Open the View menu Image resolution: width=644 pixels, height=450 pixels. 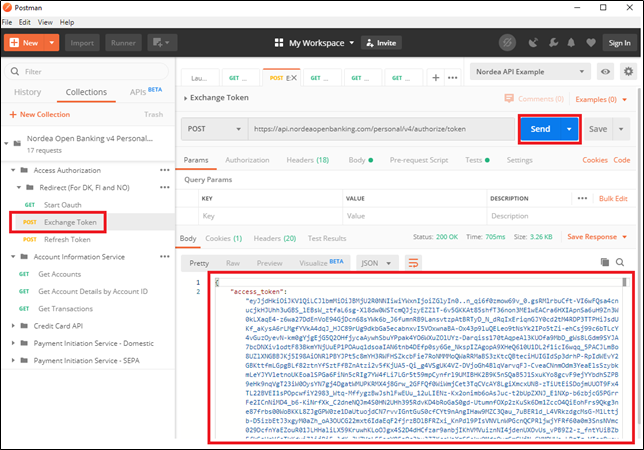click(45, 22)
